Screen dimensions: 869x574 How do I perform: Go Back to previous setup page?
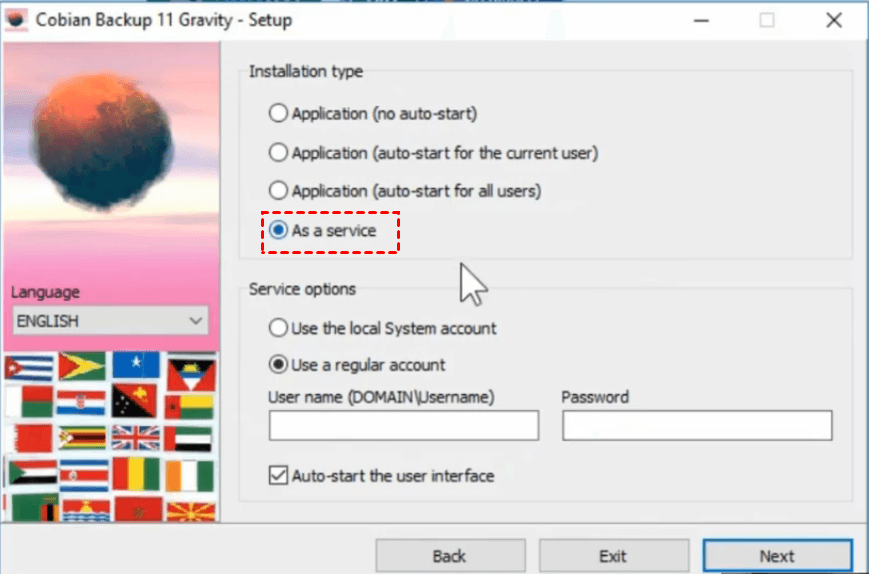click(450, 556)
